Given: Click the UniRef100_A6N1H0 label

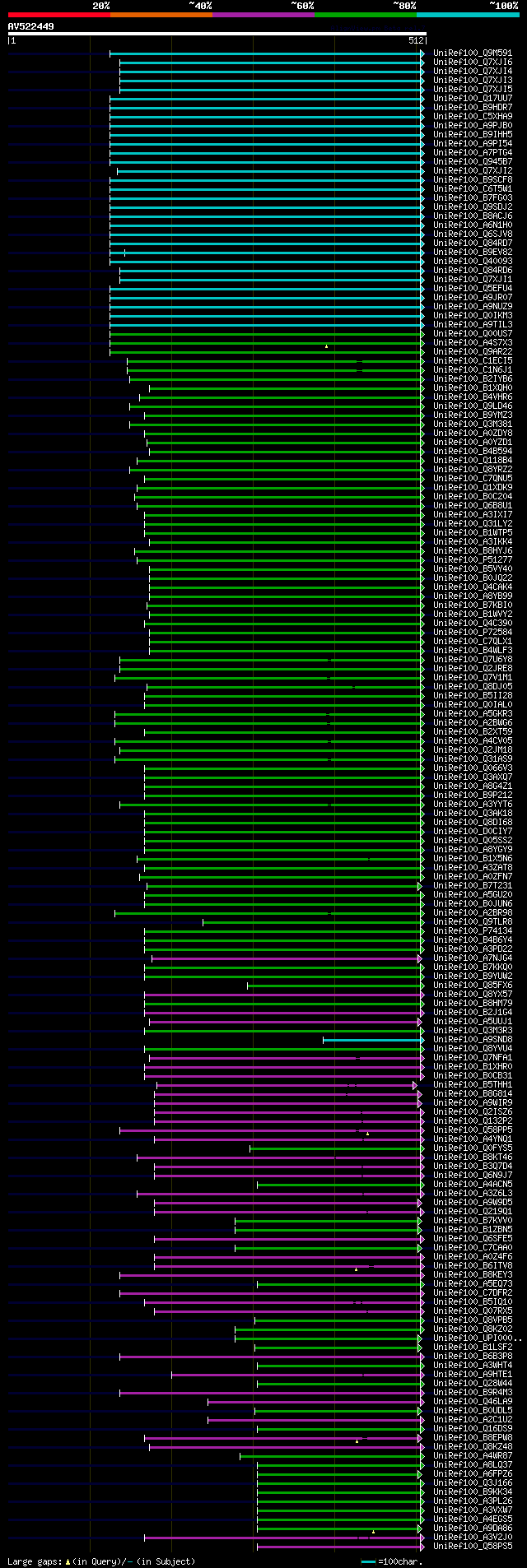Looking at the screenshot, I should (473, 225).
